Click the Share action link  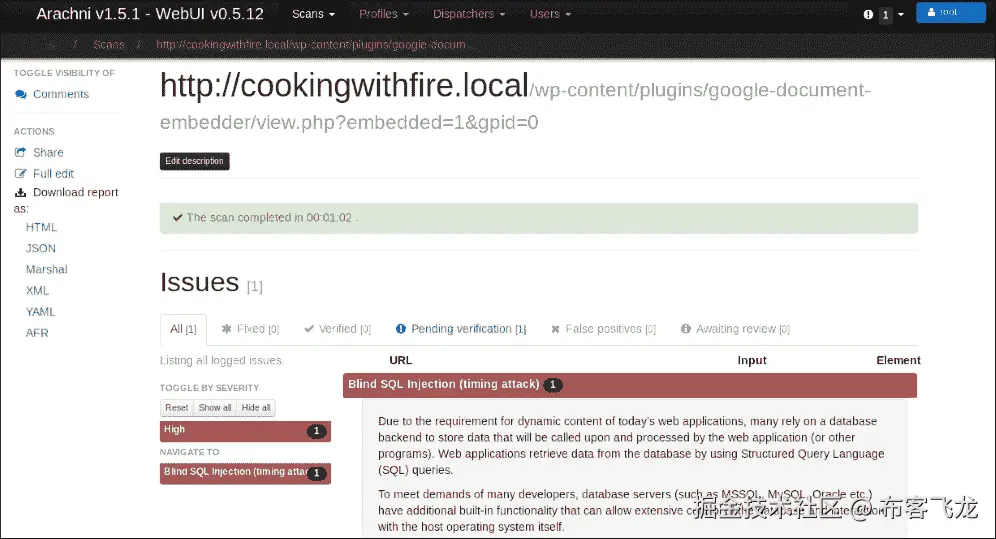click(x=48, y=152)
